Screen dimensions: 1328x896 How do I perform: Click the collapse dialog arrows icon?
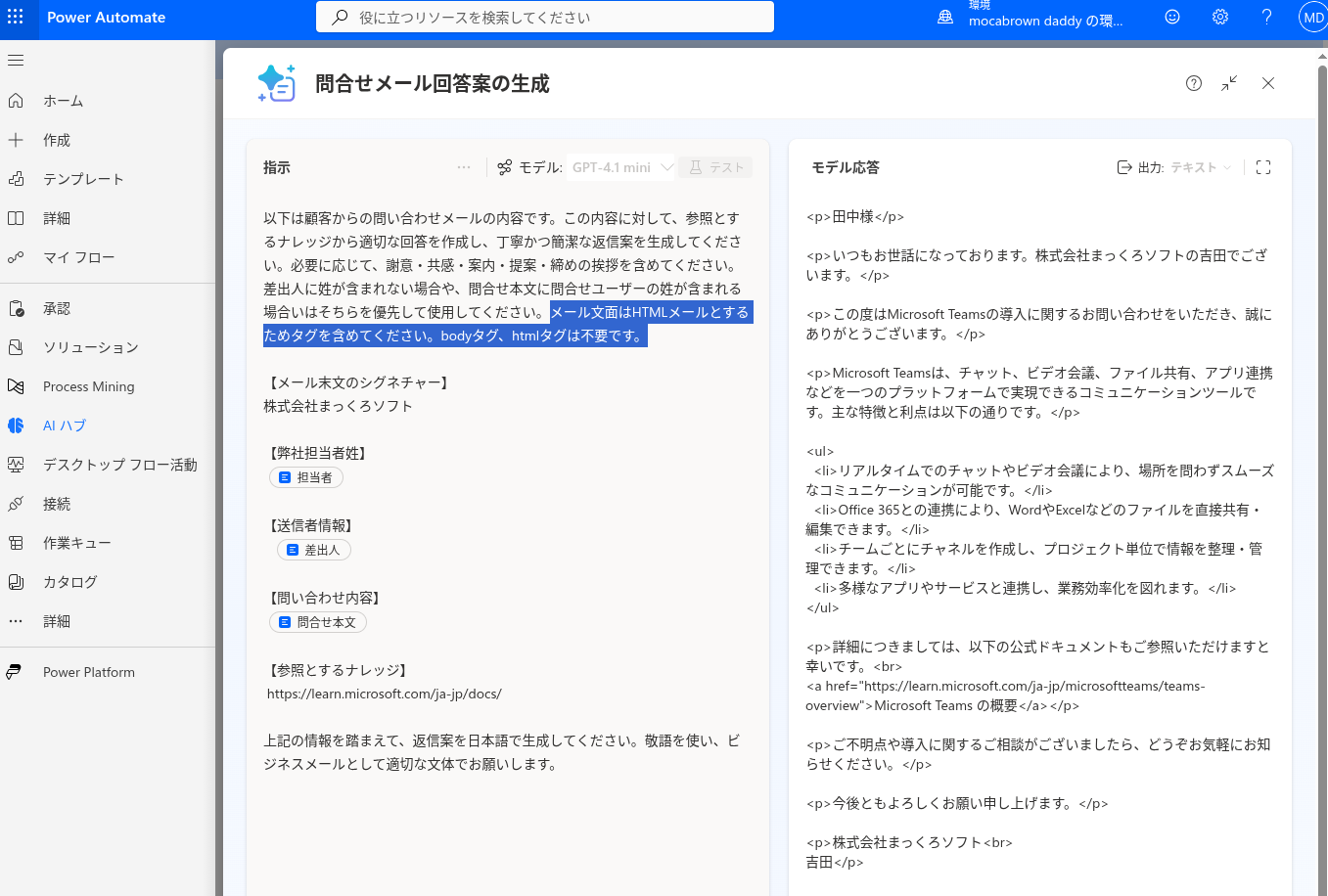click(x=1230, y=83)
